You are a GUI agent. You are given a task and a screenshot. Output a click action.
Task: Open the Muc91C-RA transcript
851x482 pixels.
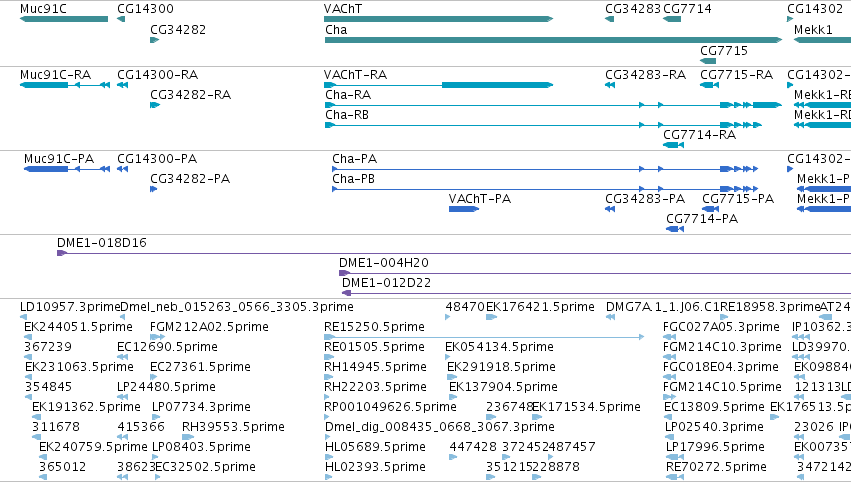point(65,85)
